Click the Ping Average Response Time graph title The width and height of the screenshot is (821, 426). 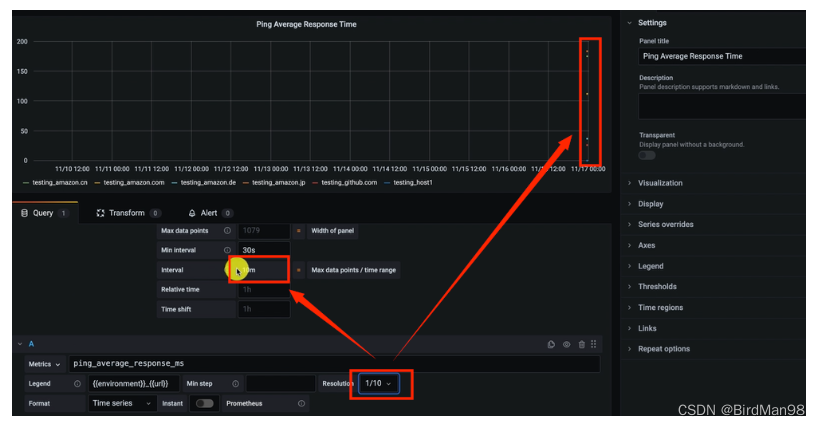pyautogui.click(x=306, y=24)
